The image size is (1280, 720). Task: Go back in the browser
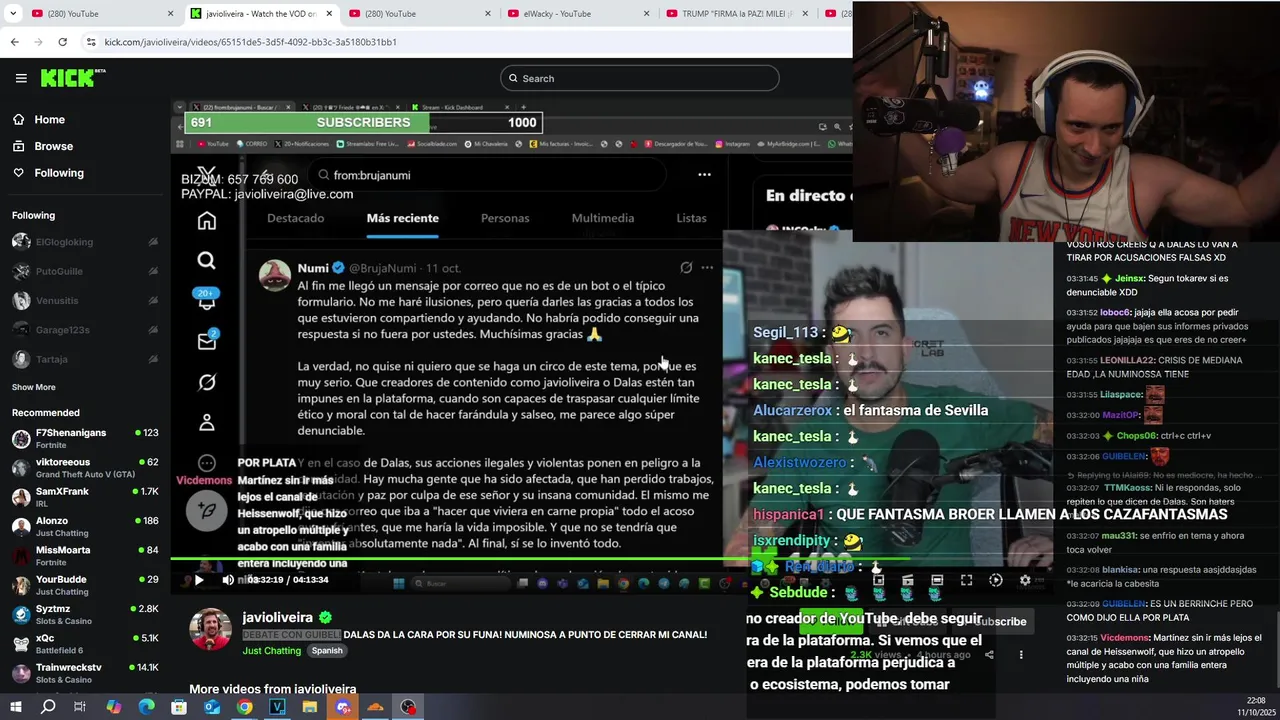click(14, 42)
